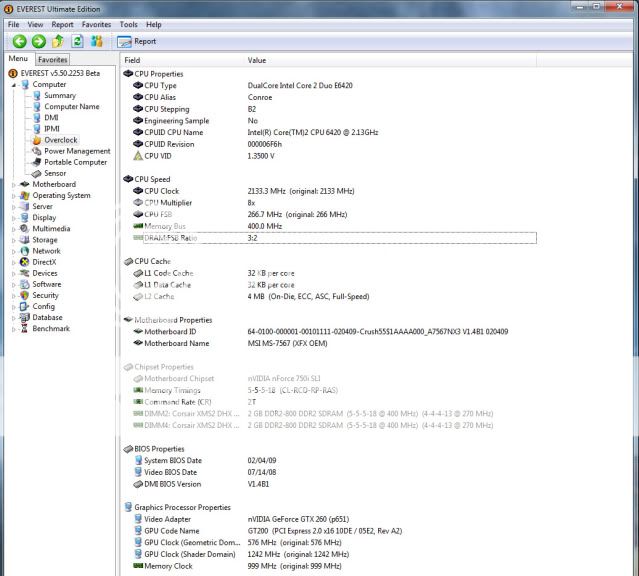Click the Security shield icon in tree
Image resolution: width=639 pixels, height=576 pixels.
click(x=25, y=295)
